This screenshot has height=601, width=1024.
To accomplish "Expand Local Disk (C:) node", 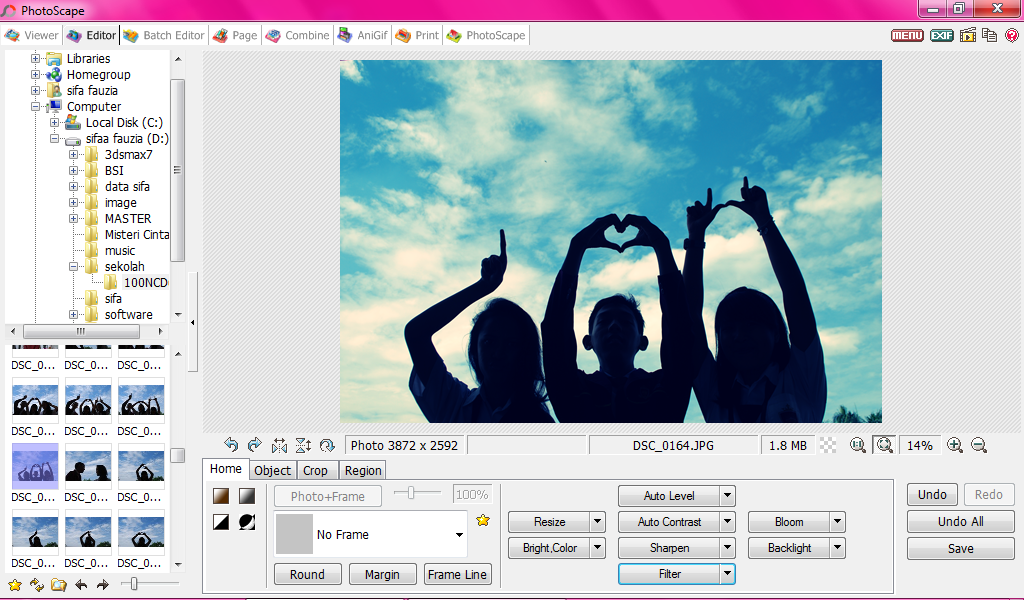I will [54, 122].
